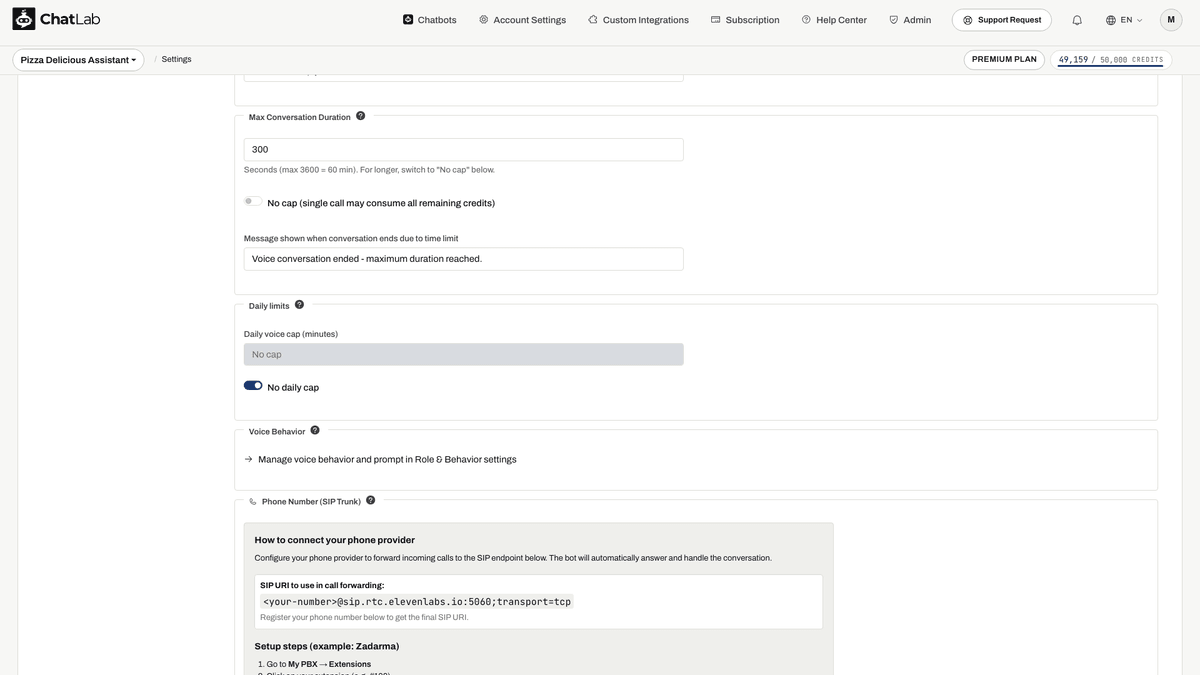Click 'Register your phone number below' note
Image resolution: width=1200 pixels, height=675 pixels.
364,618
